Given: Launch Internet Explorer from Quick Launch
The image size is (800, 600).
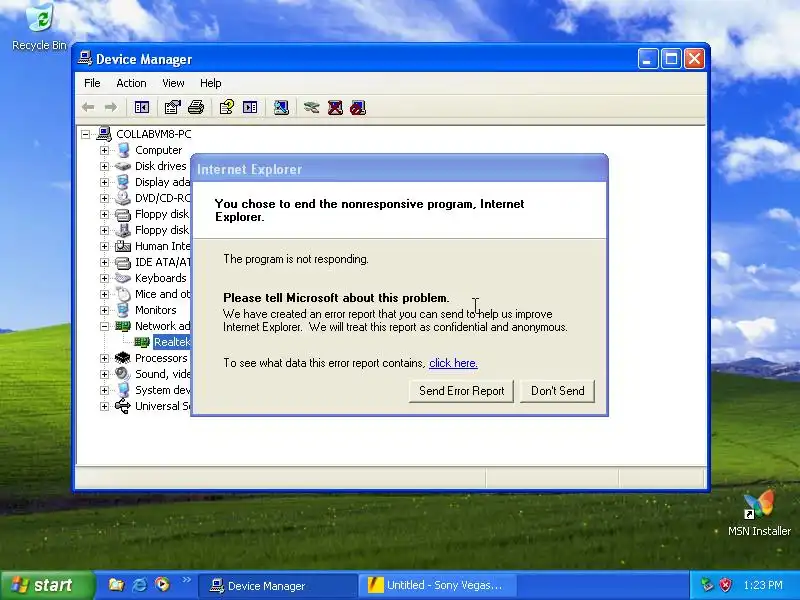Looking at the screenshot, I should point(139,585).
